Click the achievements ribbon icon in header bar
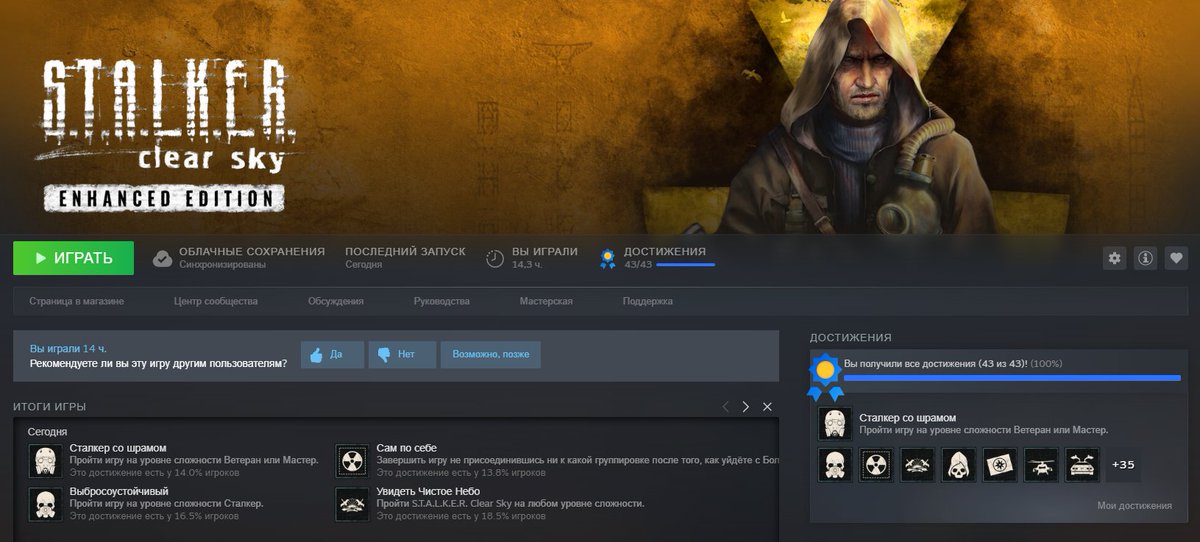Screen dimensions: 1200x542 tap(607, 259)
